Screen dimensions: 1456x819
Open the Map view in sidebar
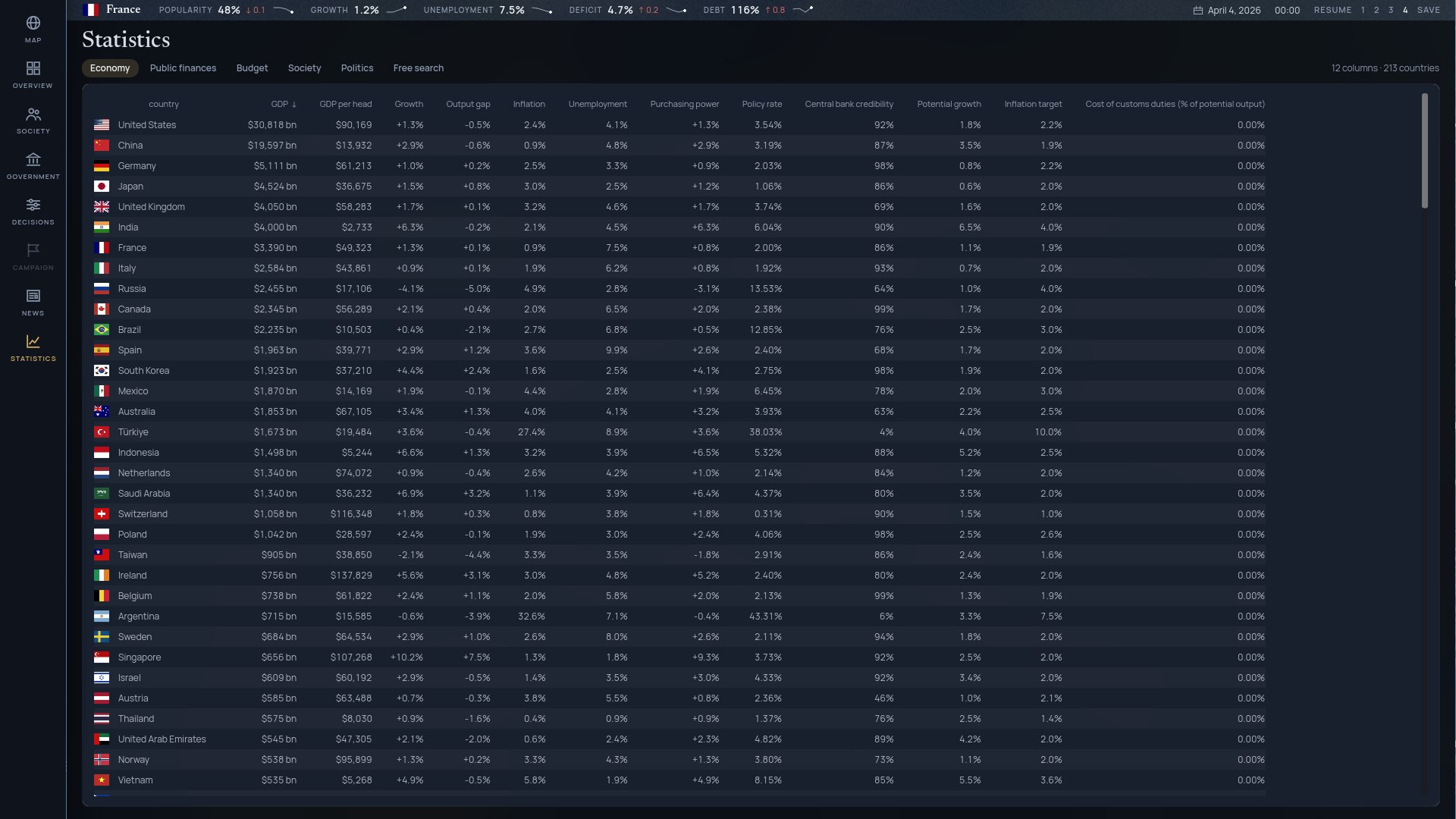[33, 29]
